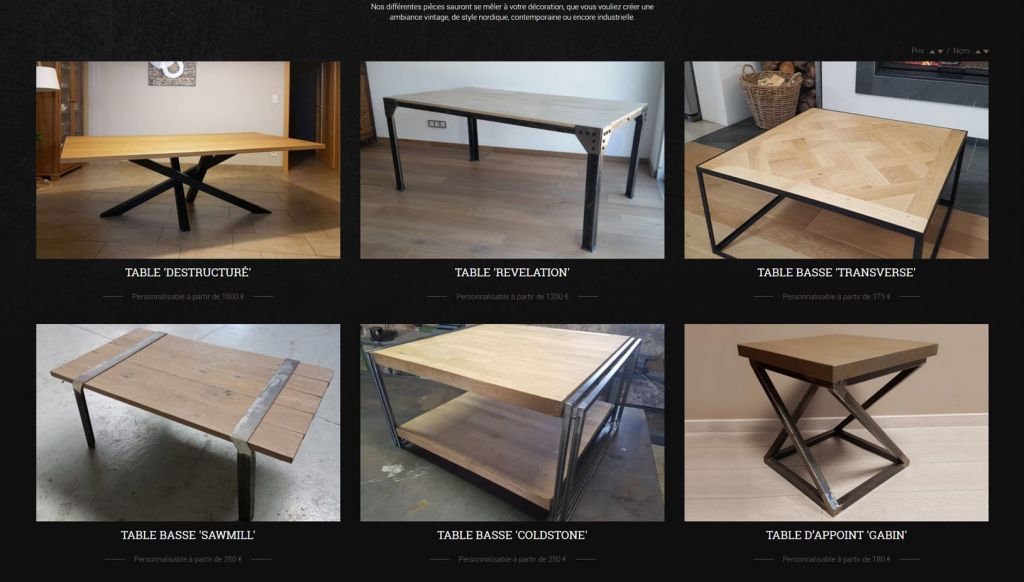
Task: Click the TABLE BASSE 'TRANSVERSE' title
Action: coord(836,272)
